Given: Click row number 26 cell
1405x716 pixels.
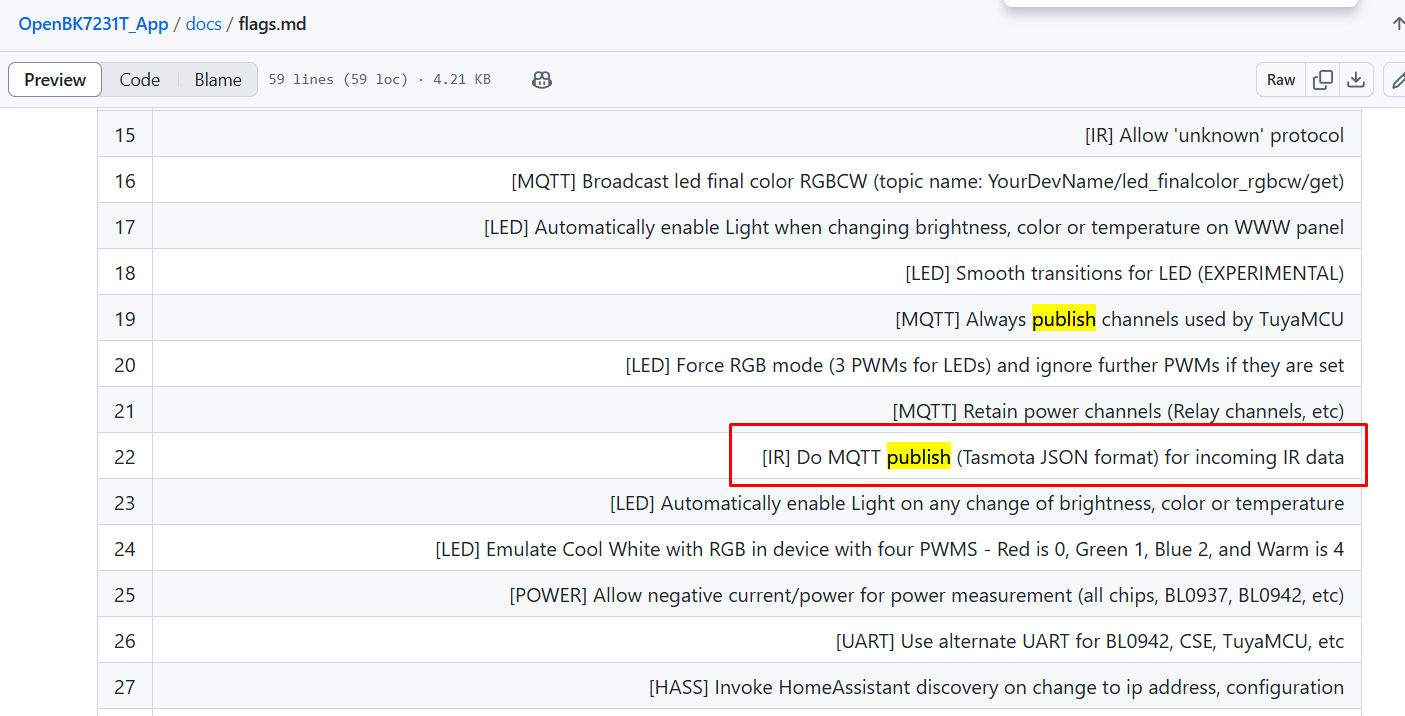Looking at the screenshot, I should [125, 641].
